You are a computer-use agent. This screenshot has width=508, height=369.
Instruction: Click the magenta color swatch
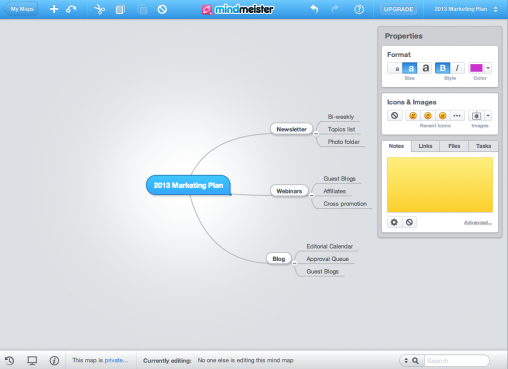[476, 68]
